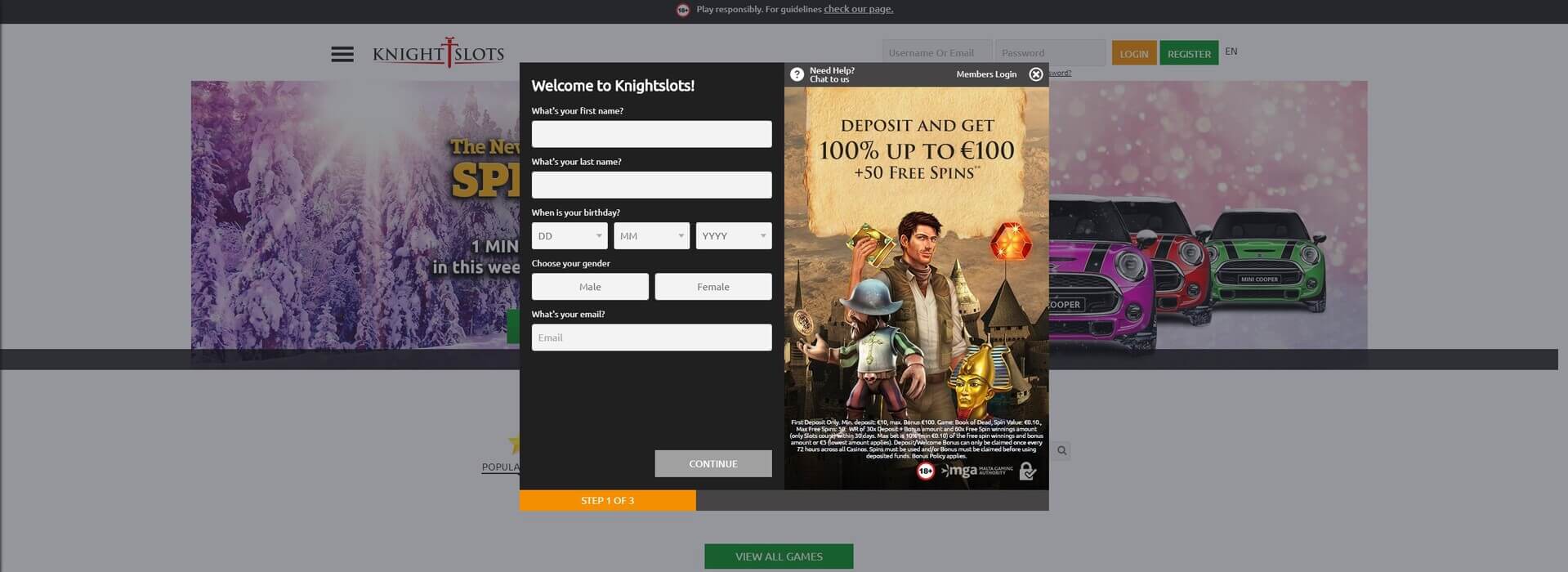Open the DD birthday day dropdown
The width and height of the screenshot is (1568, 572).
tap(570, 236)
